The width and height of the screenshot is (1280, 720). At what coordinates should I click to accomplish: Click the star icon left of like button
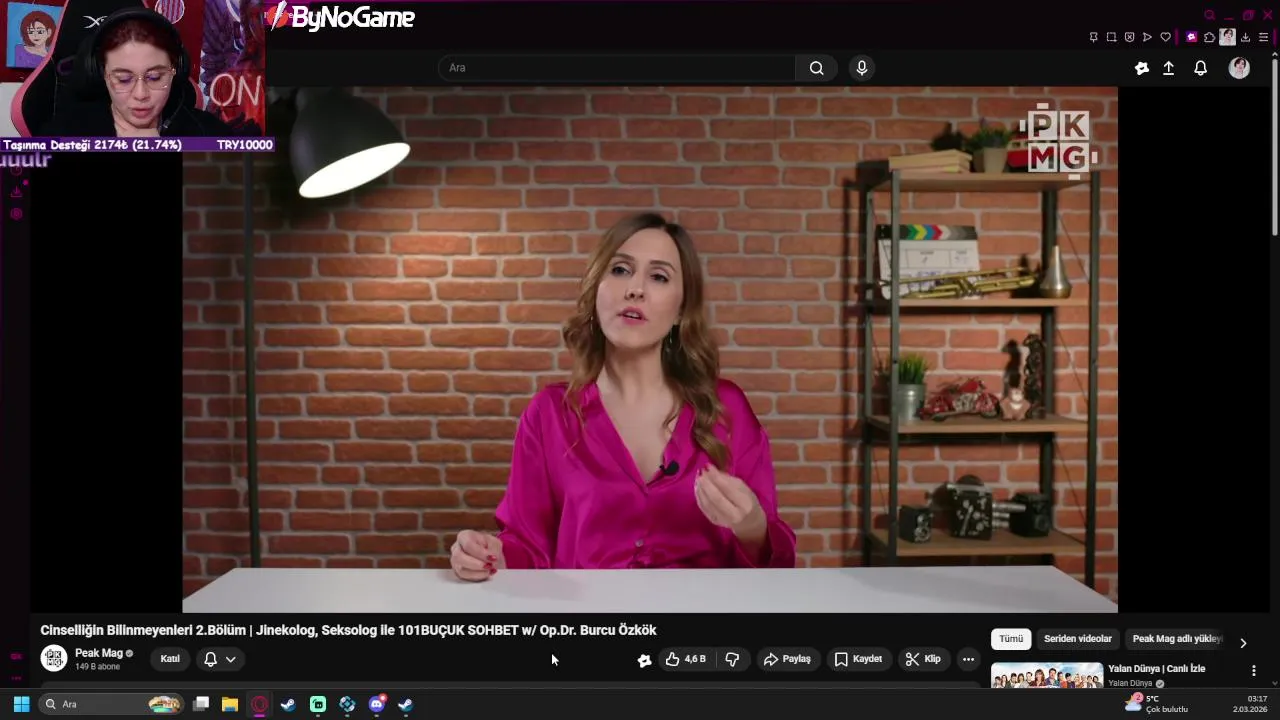(644, 659)
